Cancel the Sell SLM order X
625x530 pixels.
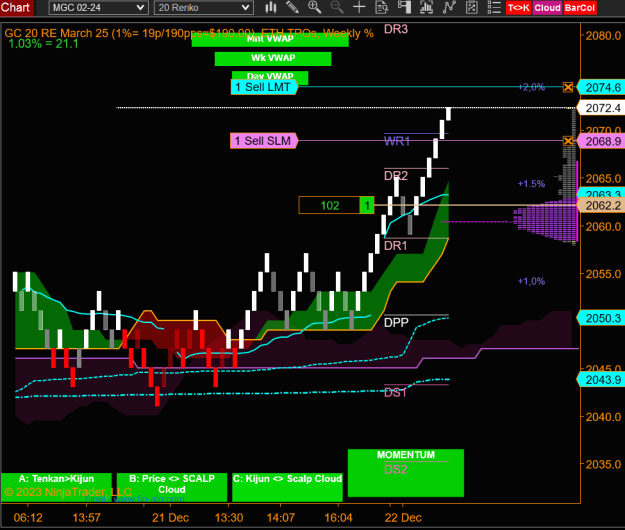[x=568, y=141]
